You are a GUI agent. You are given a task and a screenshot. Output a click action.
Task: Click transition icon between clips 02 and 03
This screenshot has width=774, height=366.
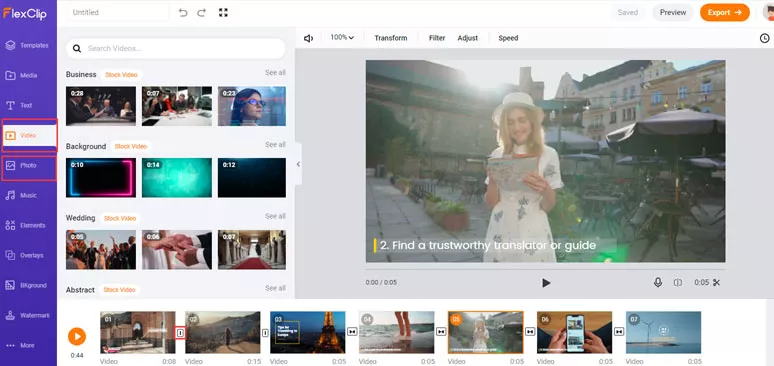point(265,333)
